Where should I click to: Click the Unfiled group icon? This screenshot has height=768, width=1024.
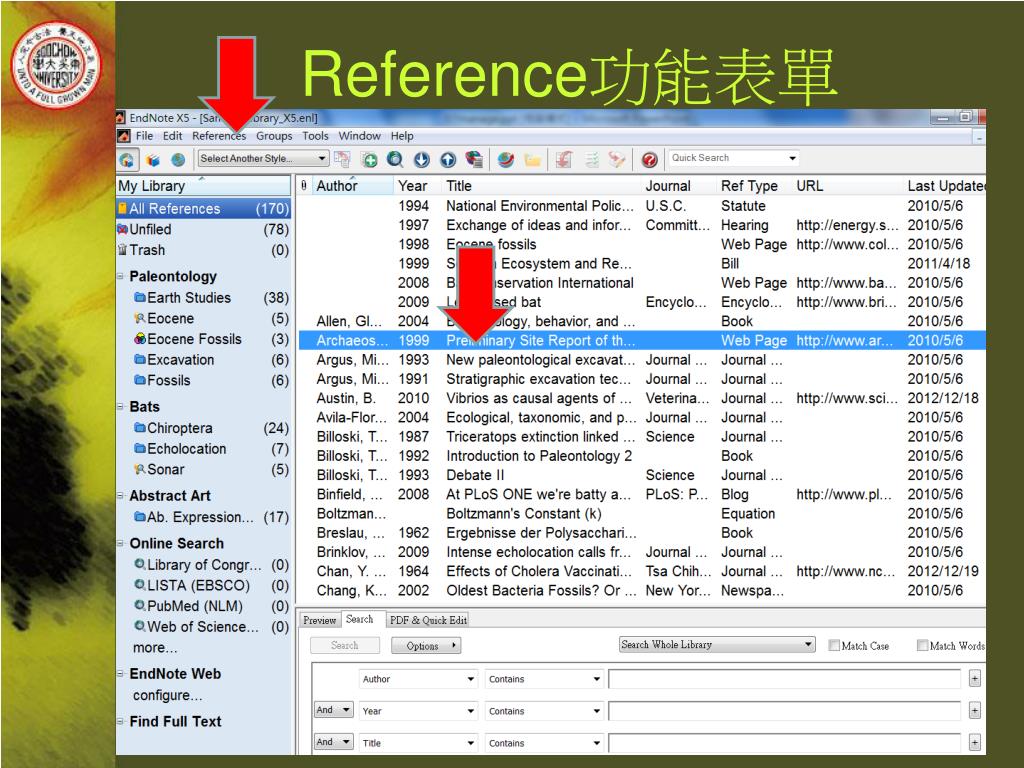click(122, 229)
